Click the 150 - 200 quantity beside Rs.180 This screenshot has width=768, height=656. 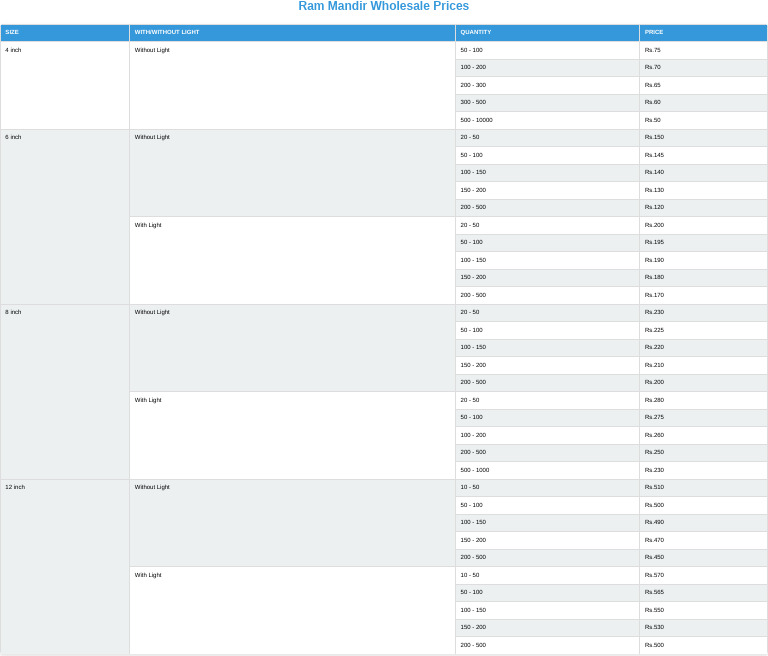coord(547,277)
